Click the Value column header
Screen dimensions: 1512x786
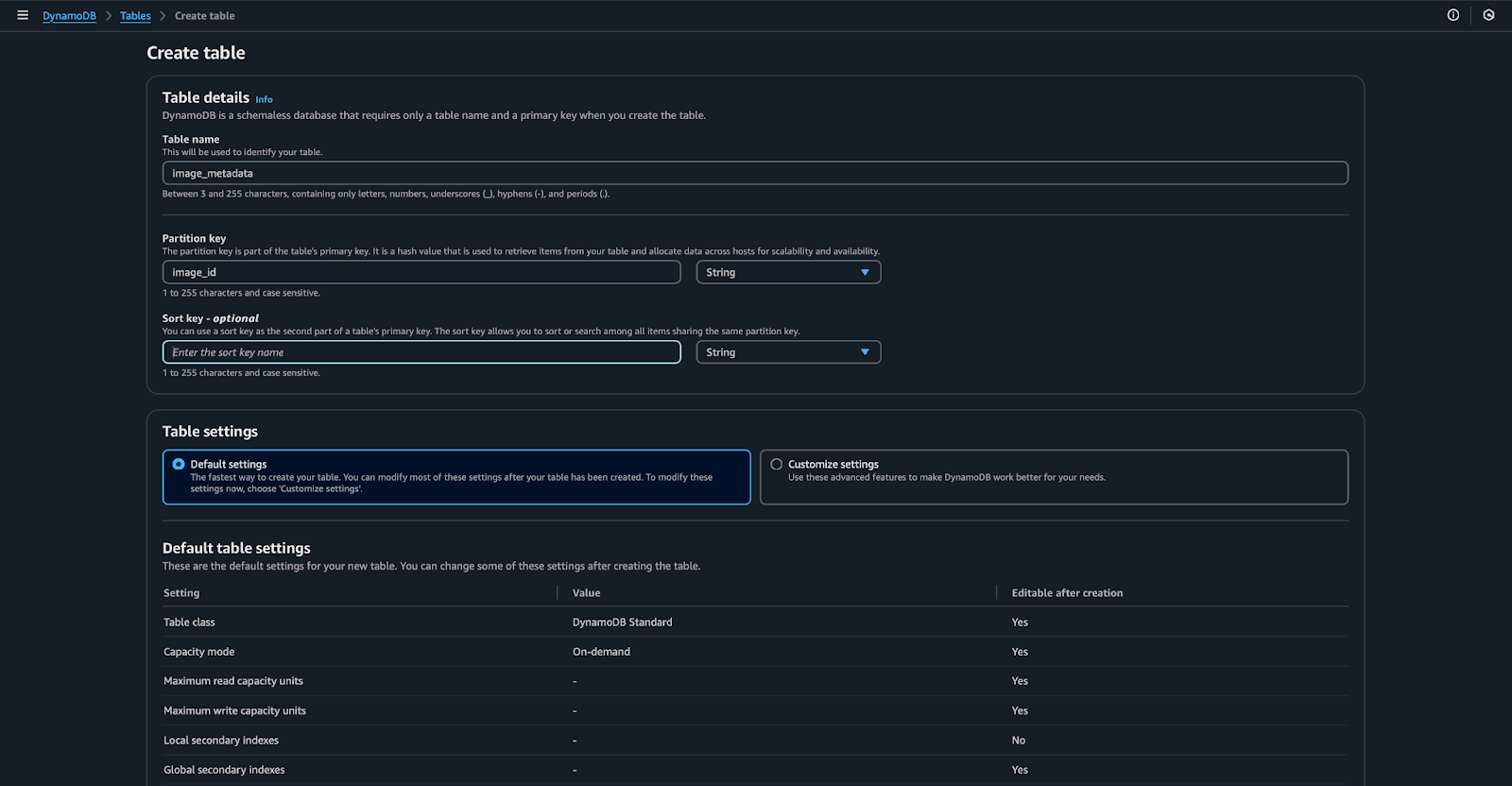pos(586,593)
